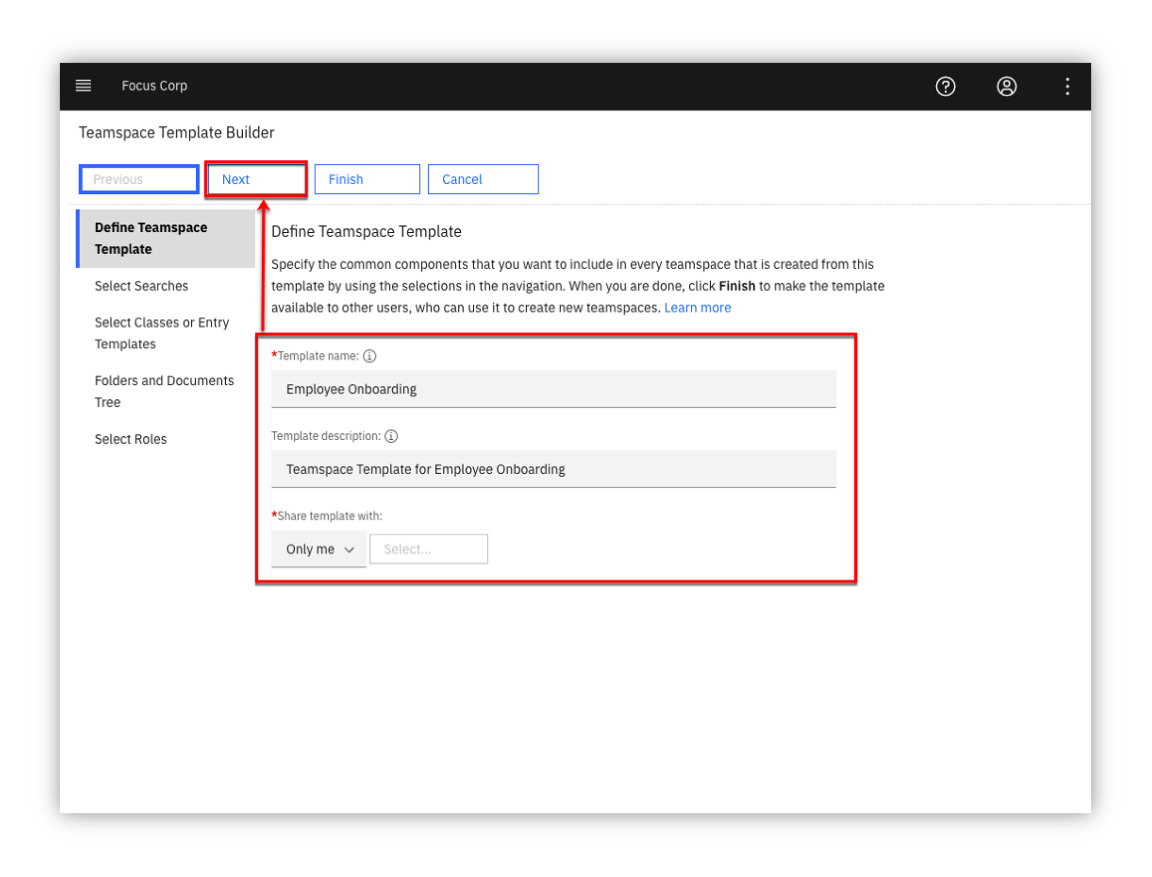Image resolution: width=1152 pixels, height=877 pixels.
Task: Click Finish to publish the template
Action: click(367, 179)
